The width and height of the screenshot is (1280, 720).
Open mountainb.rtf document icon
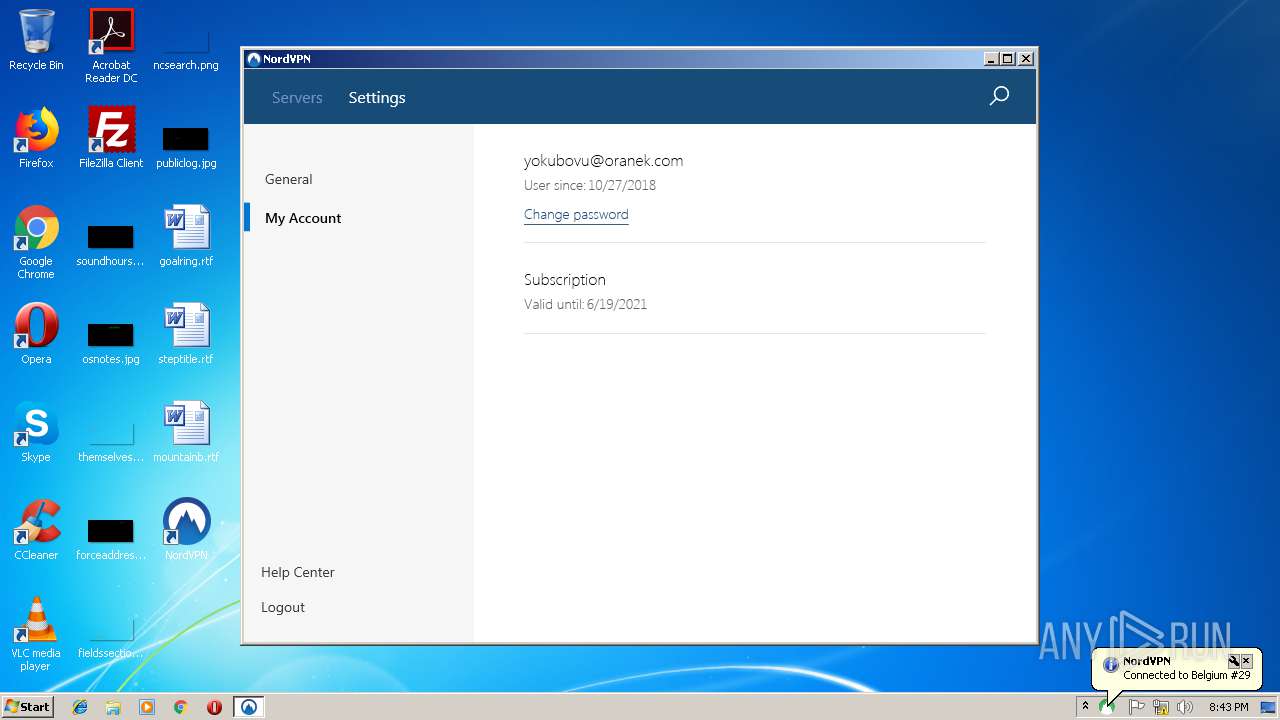coord(186,432)
